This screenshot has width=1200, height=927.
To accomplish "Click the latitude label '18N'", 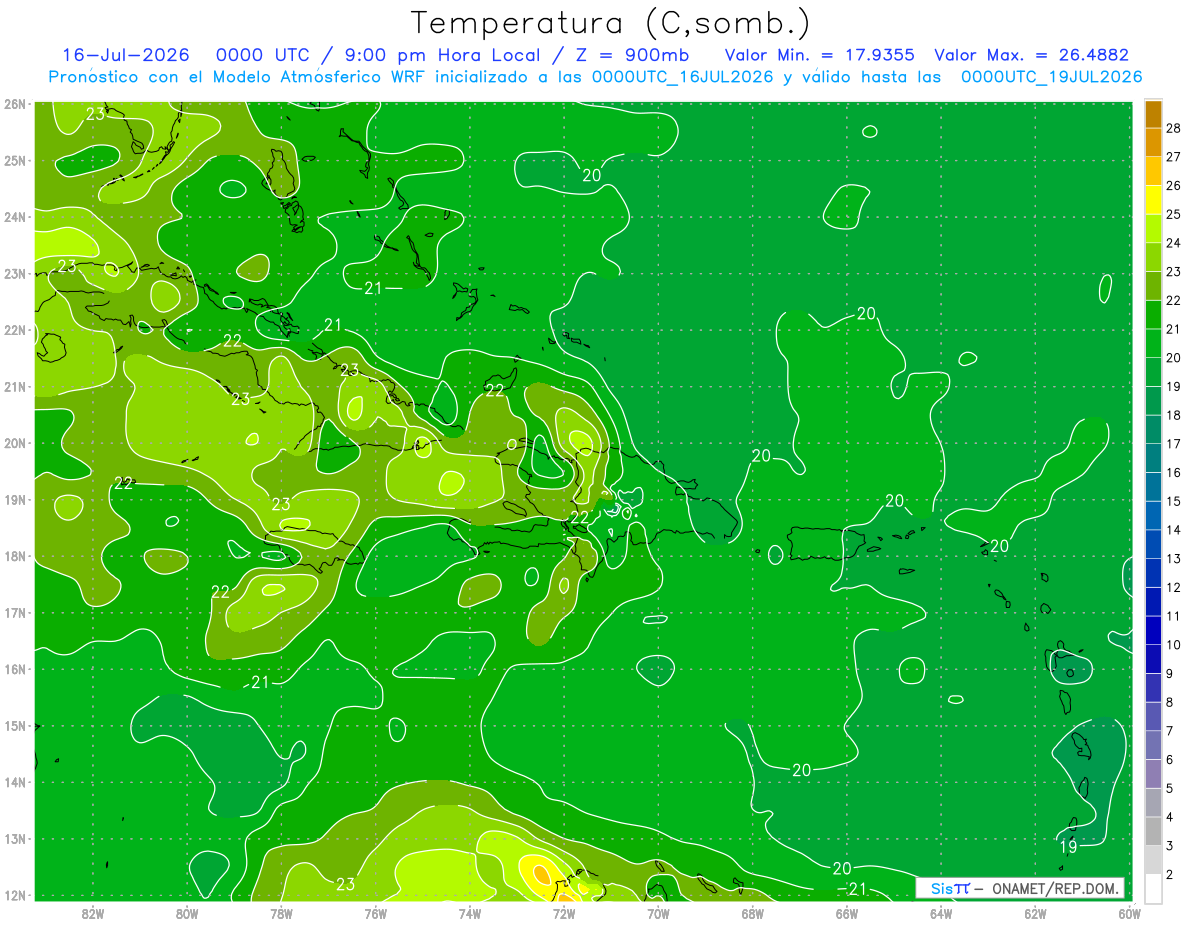I will pos(14,556).
